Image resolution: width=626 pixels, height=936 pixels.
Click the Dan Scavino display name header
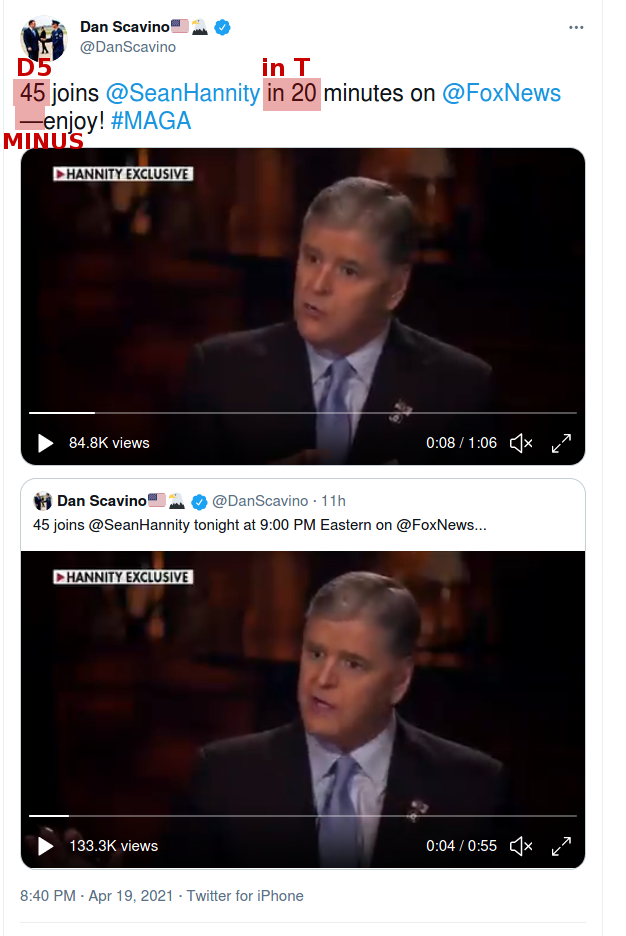point(125,27)
